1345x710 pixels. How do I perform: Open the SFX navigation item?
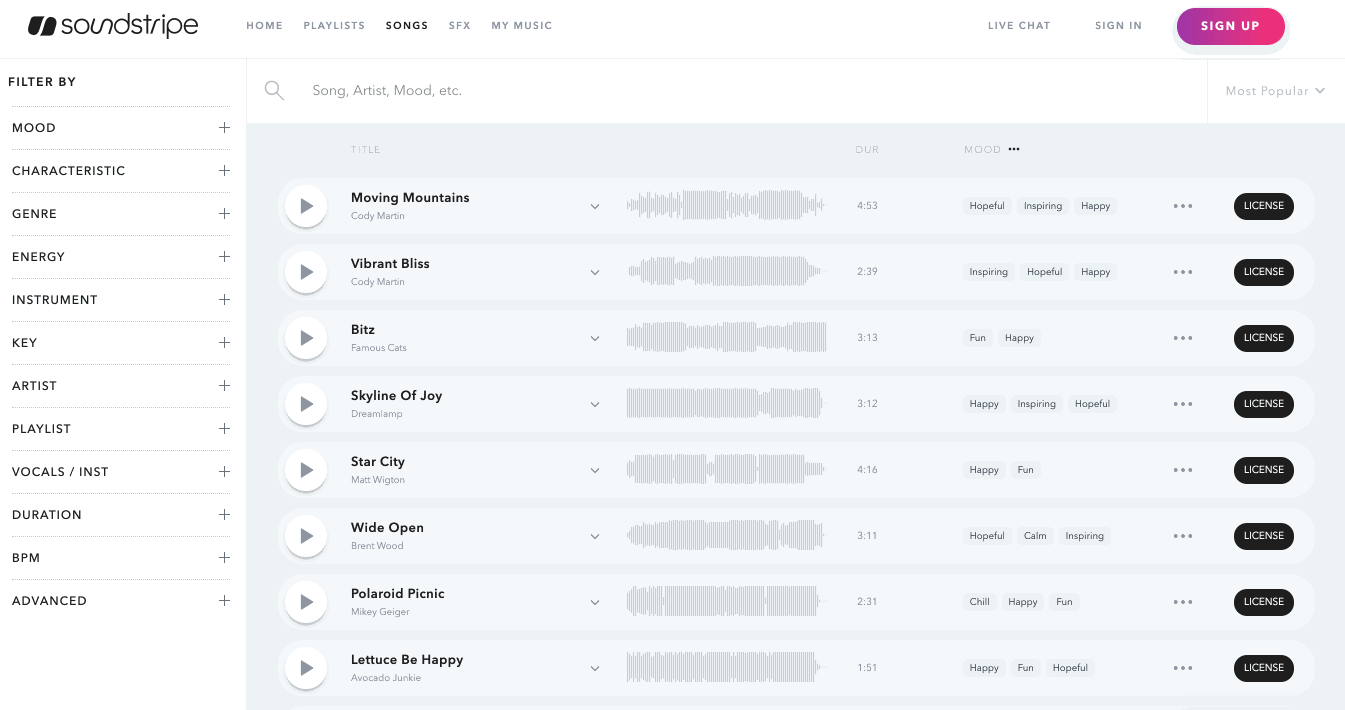tap(459, 26)
